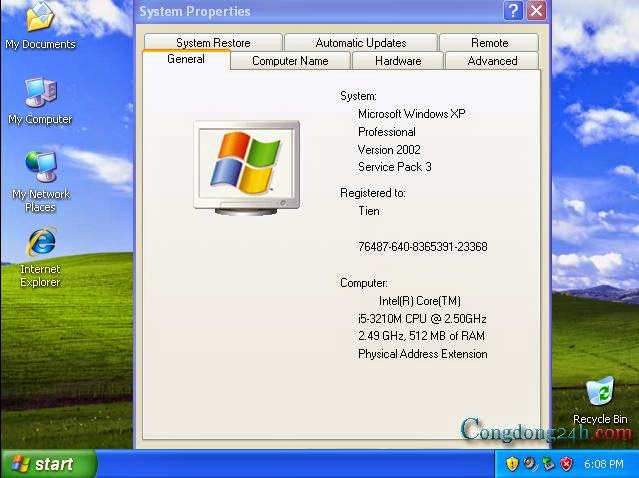Open the Start menu
The image size is (639, 478).
(x=48, y=464)
